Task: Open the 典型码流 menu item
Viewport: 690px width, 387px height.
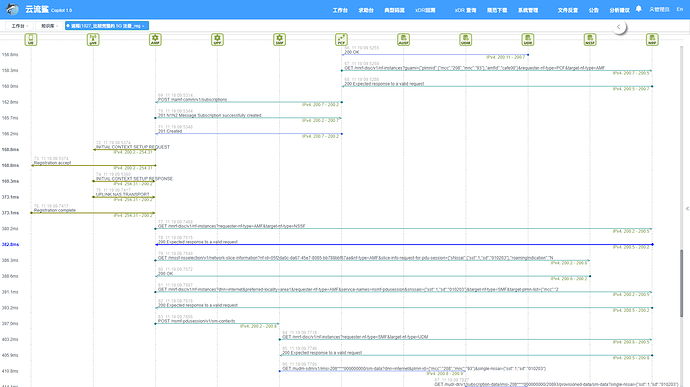Action: (394, 10)
